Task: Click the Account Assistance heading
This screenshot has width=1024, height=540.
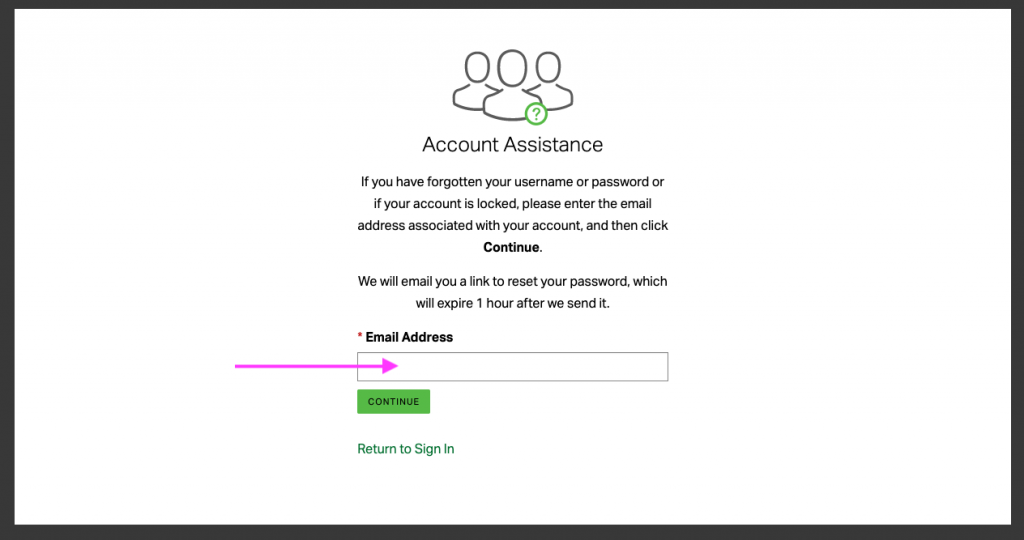Action: pyautogui.click(x=512, y=145)
